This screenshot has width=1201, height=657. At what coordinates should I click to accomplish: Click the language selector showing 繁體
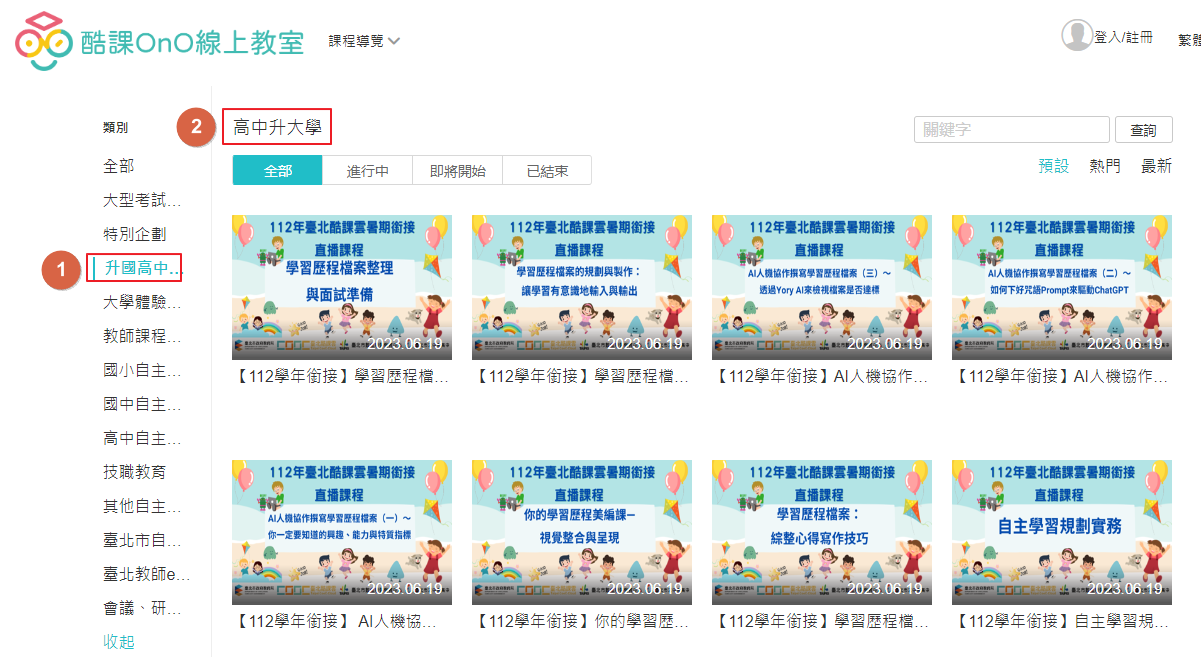1189,40
